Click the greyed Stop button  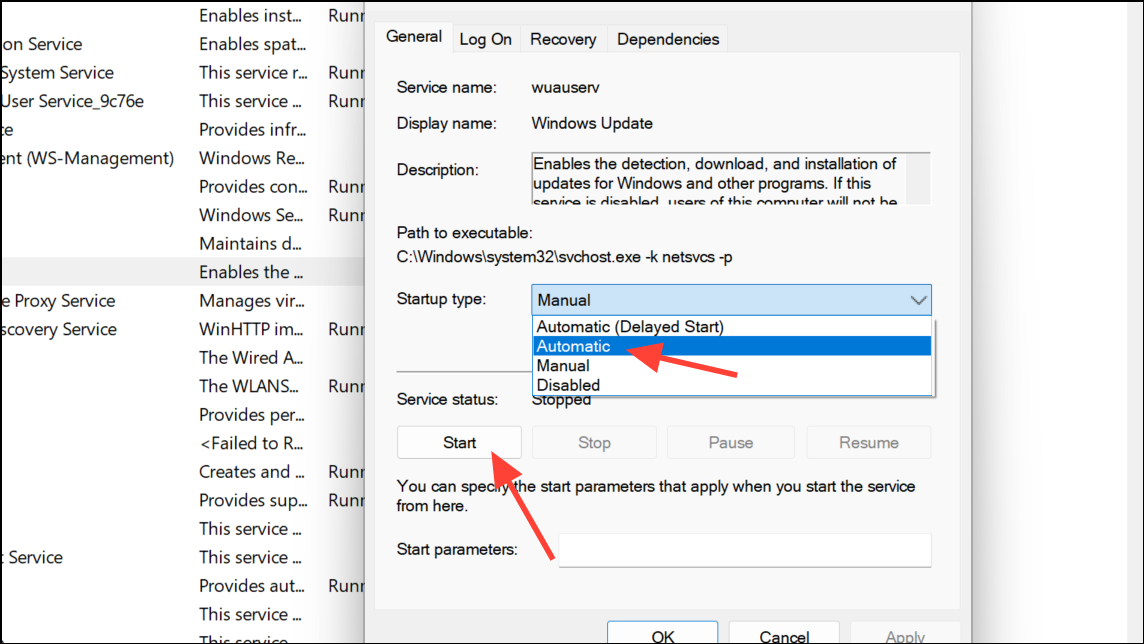594,443
